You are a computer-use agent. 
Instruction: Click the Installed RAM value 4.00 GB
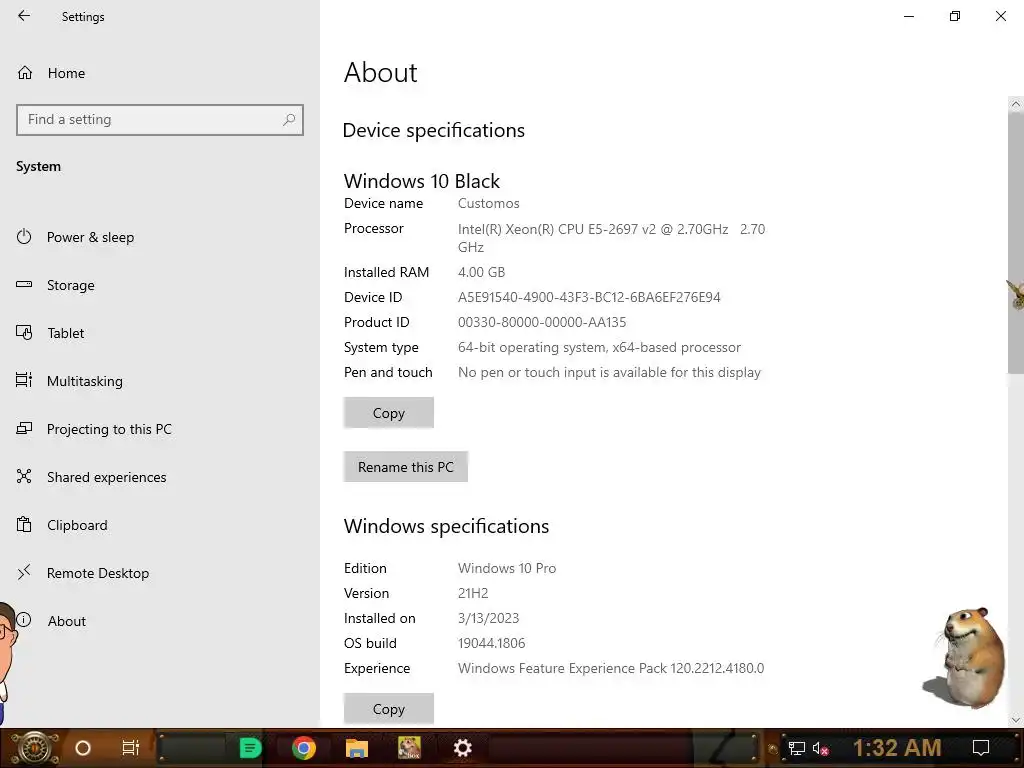click(x=481, y=272)
